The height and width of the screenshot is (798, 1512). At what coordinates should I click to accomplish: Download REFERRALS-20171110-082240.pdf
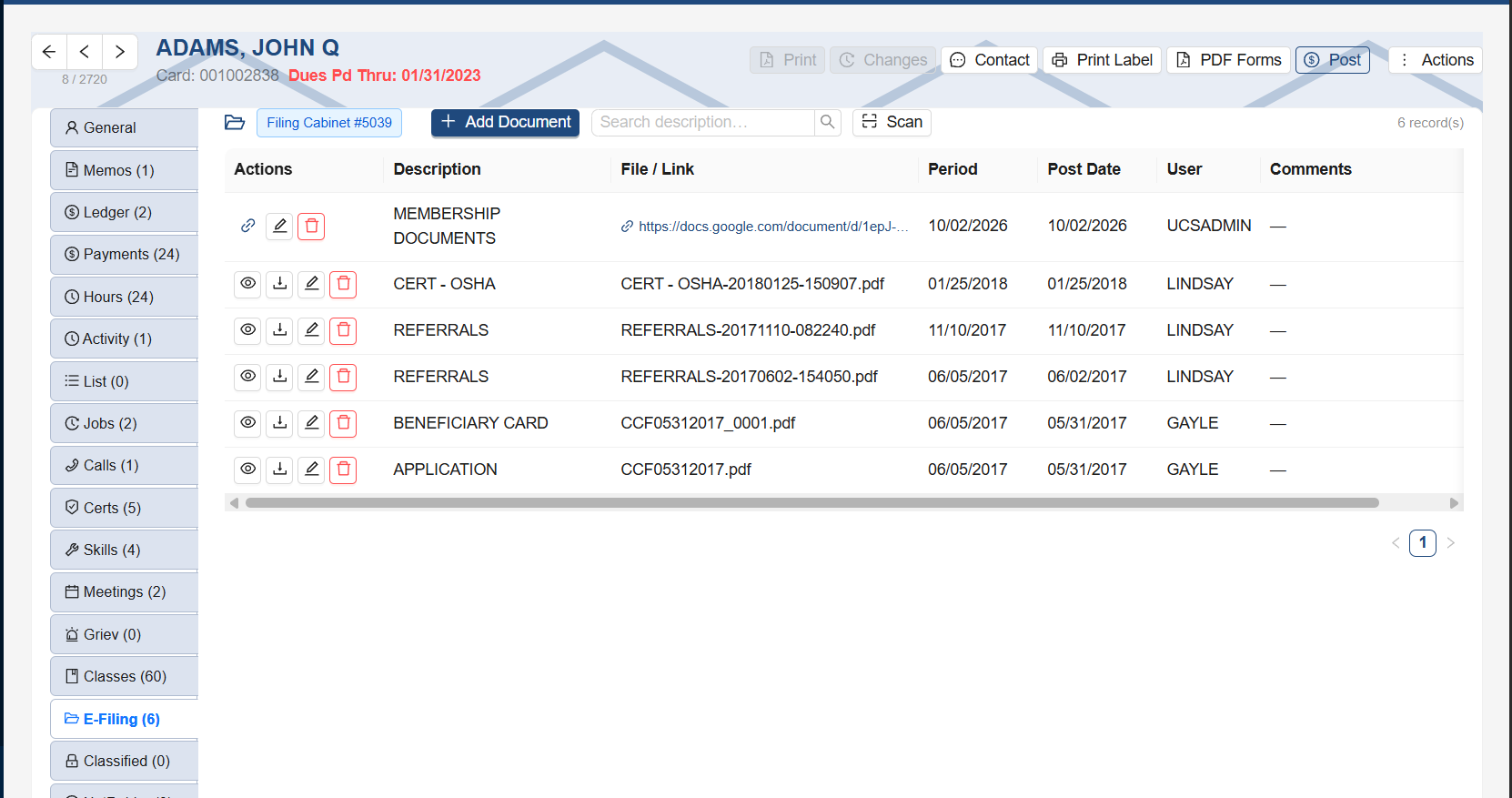[280, 330]
